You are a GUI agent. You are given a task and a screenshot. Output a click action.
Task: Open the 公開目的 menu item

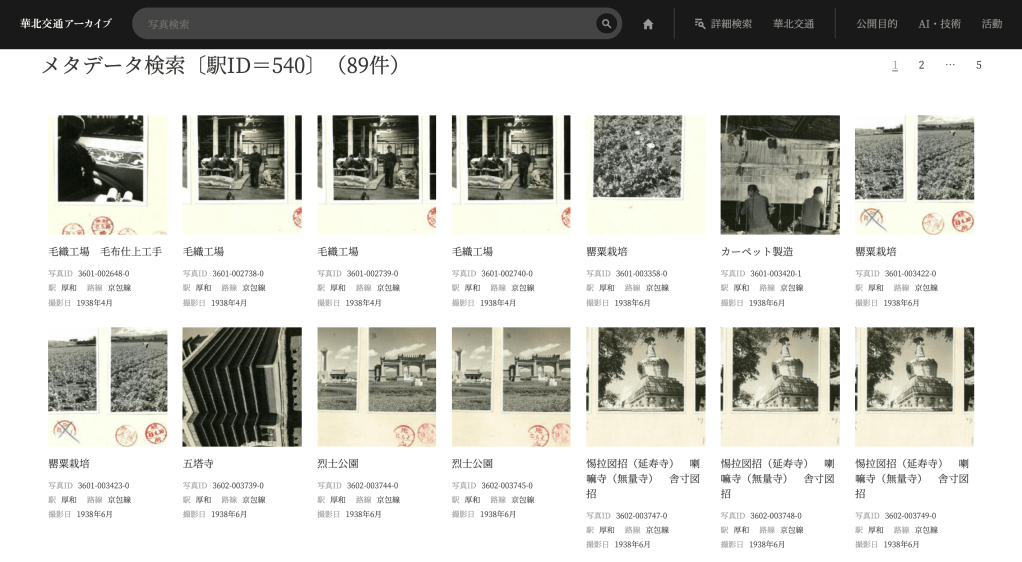point(876,24)
